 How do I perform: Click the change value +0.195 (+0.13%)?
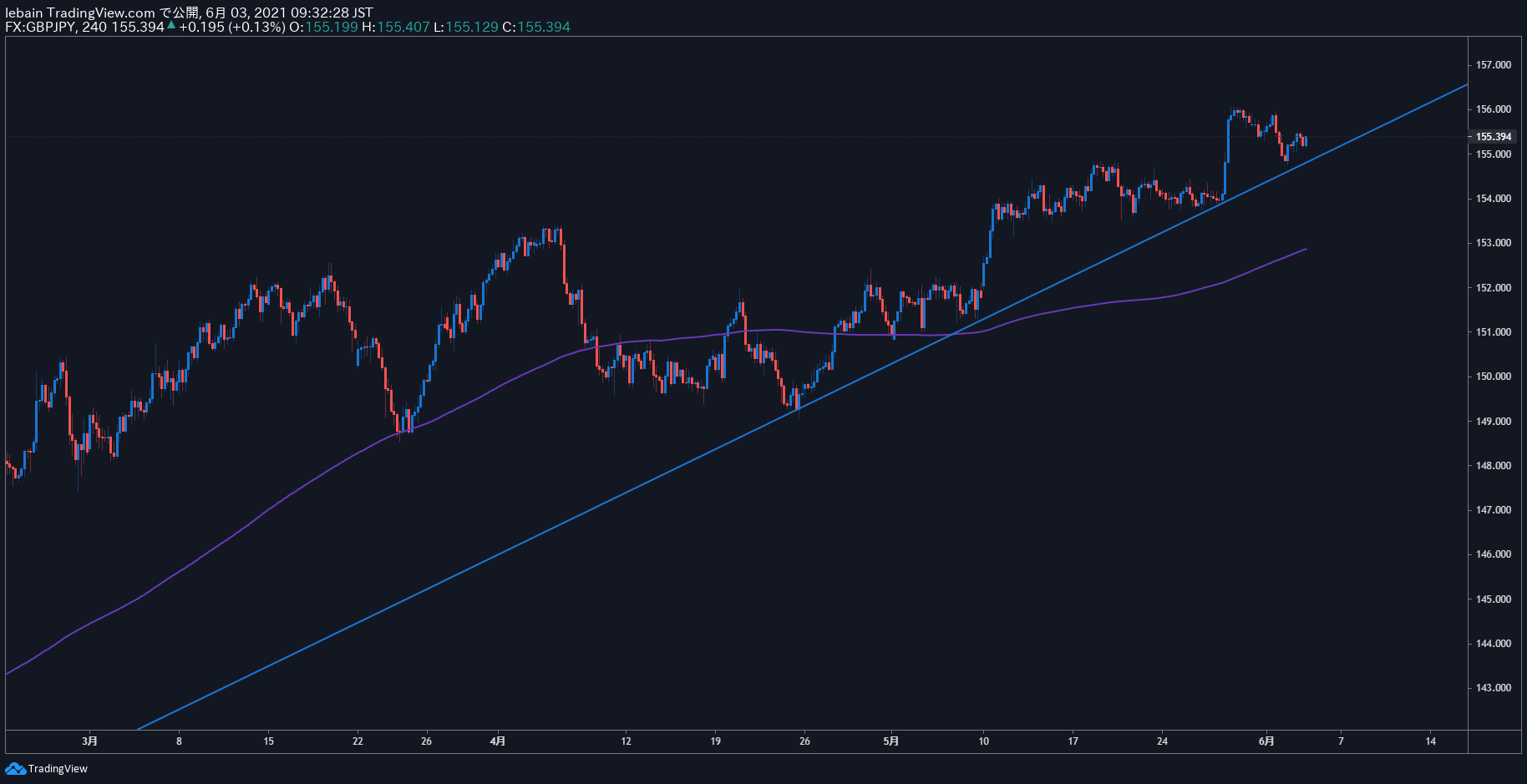pyautogui.click(x=232, y=27)
